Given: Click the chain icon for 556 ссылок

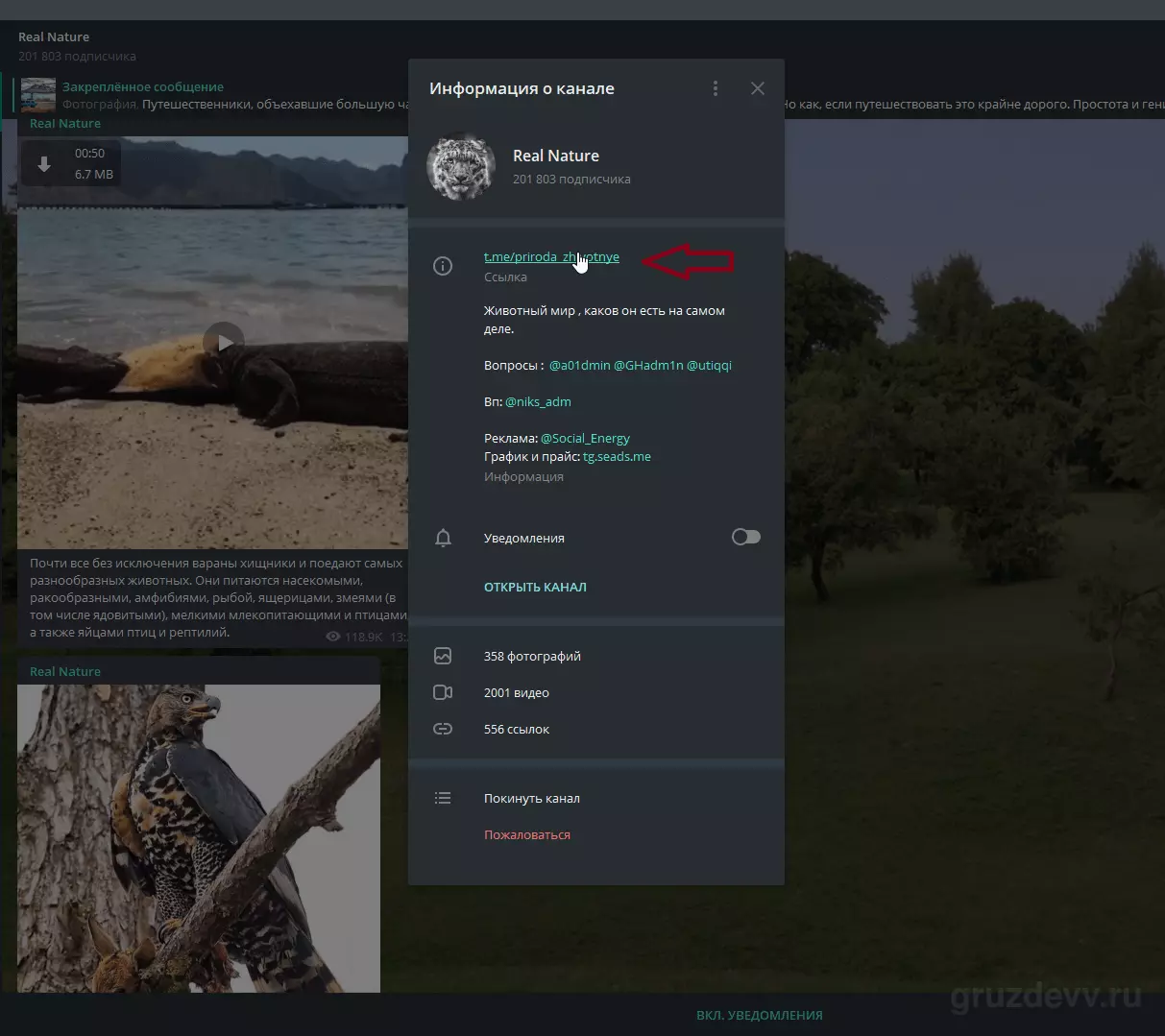Looking at the screenshot, I should point(443,730).
